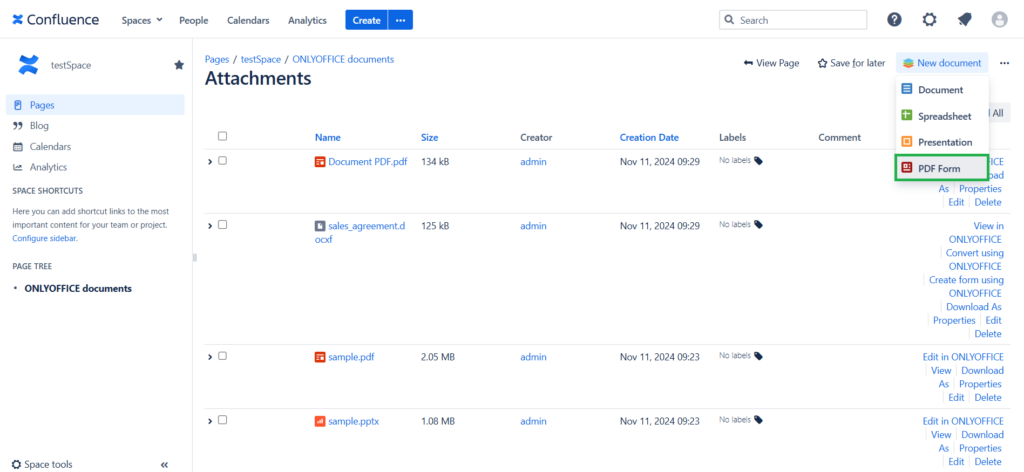Open the user profile avatar
Viewport: 1024px width, 472px height.
(x=999, y=20)
